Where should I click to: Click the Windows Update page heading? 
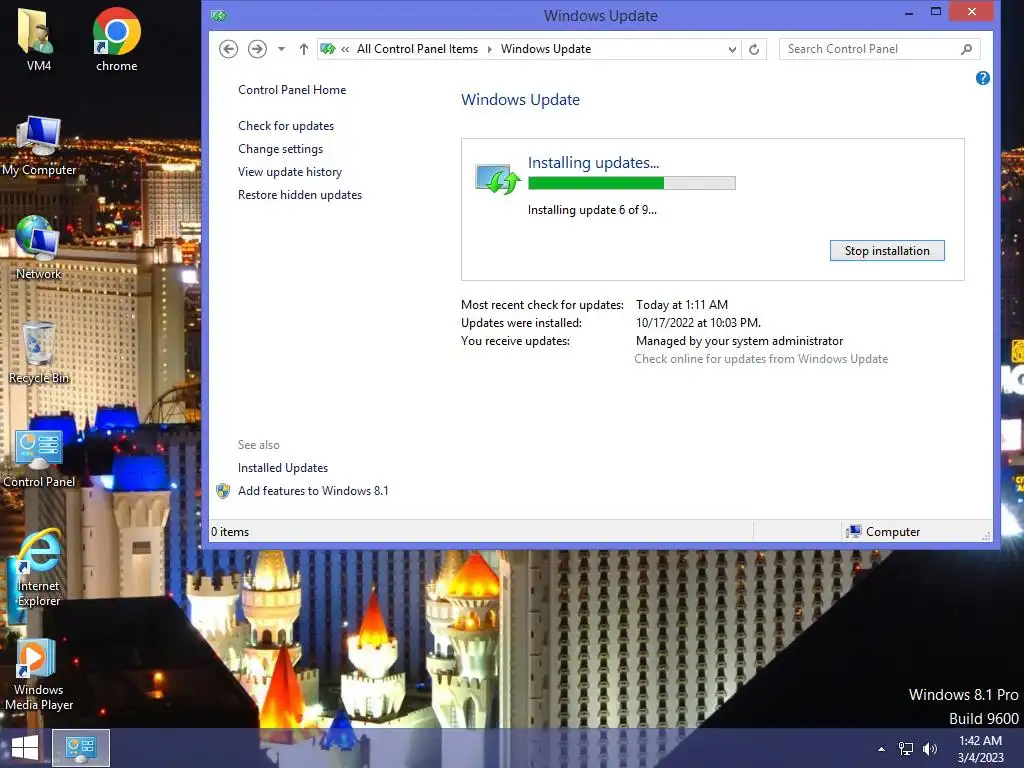click(x=520, y=99)
